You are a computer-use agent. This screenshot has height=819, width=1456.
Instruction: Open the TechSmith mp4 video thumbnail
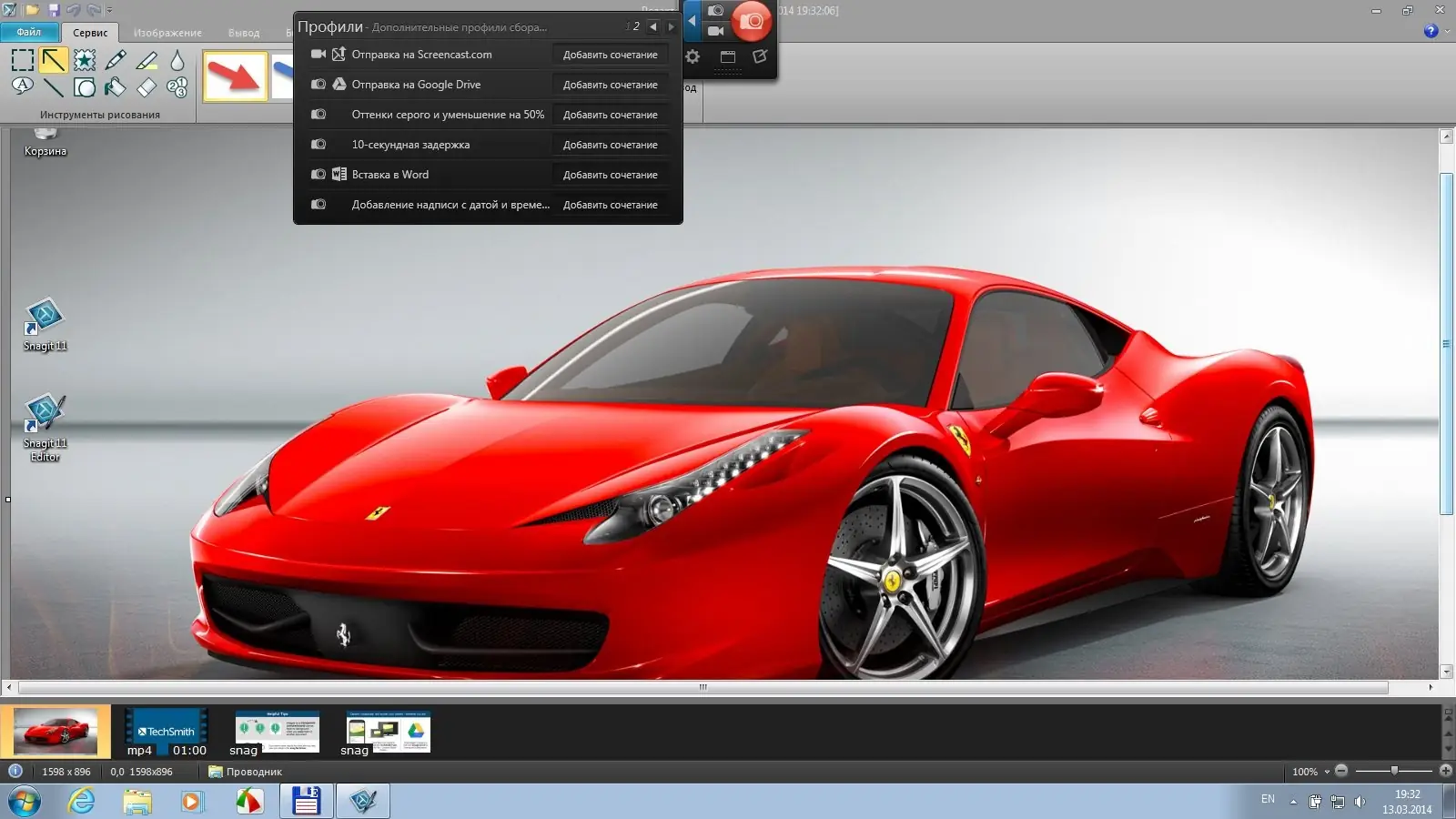[x=166, y=733]
